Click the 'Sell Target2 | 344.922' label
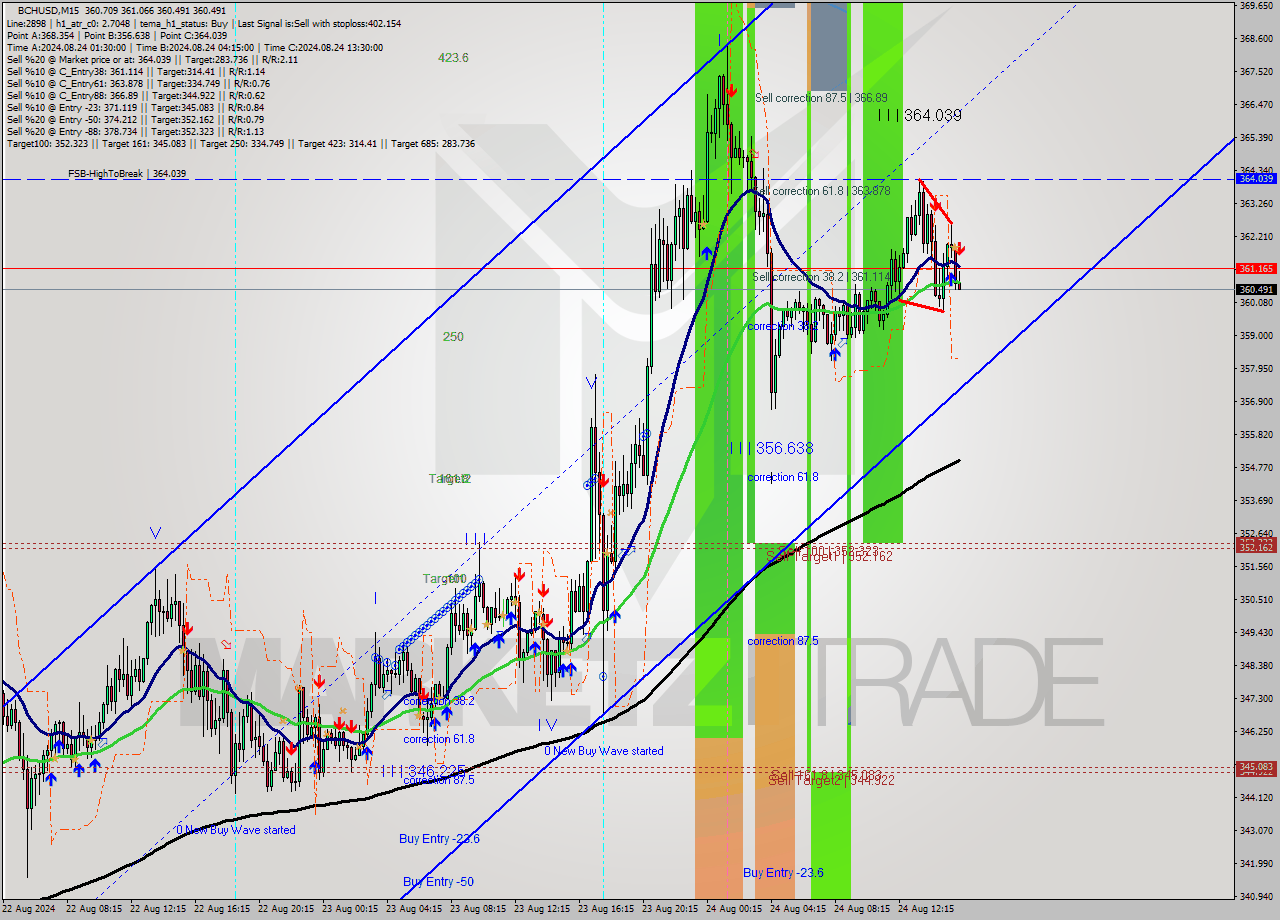This screenshot has height=920, width=1280. pyautogui.click(x=831, y=780)
